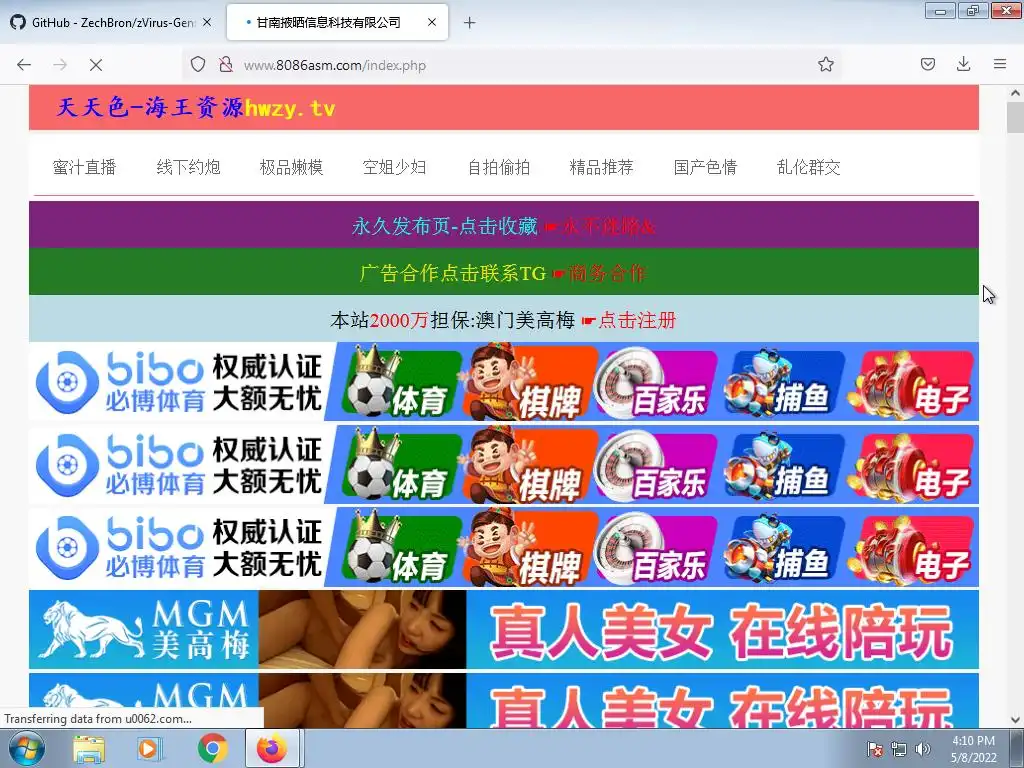Click the 永久发布页-点击收藏 link
This screenshot has height=768, width=1024.
444,226
